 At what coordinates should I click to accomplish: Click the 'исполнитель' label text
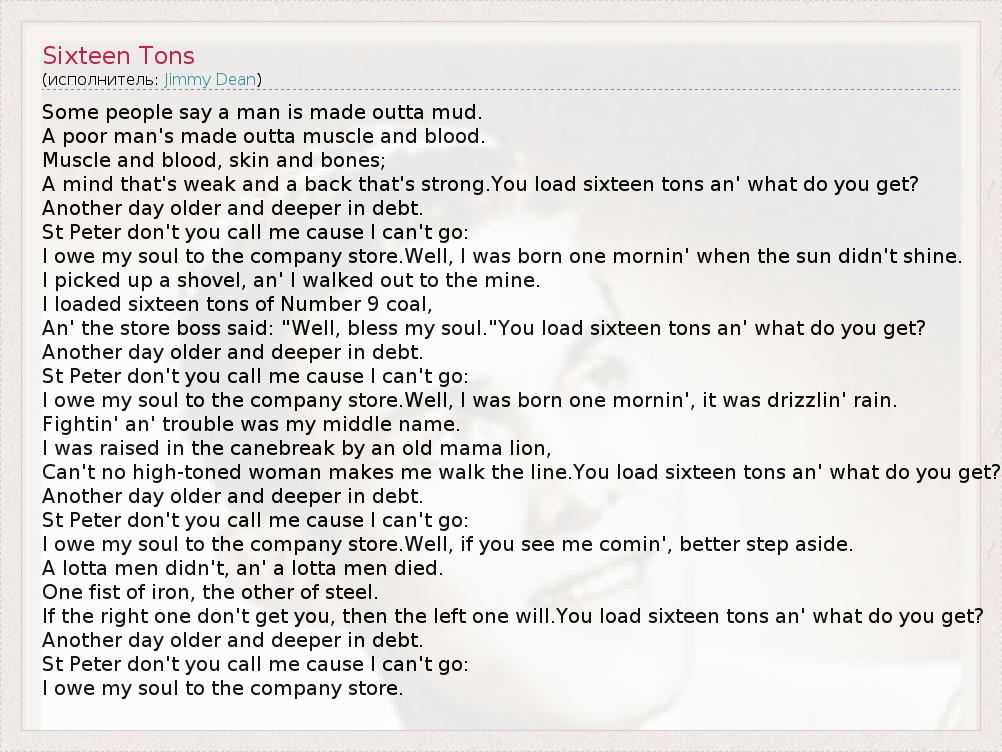click(100, 79)
